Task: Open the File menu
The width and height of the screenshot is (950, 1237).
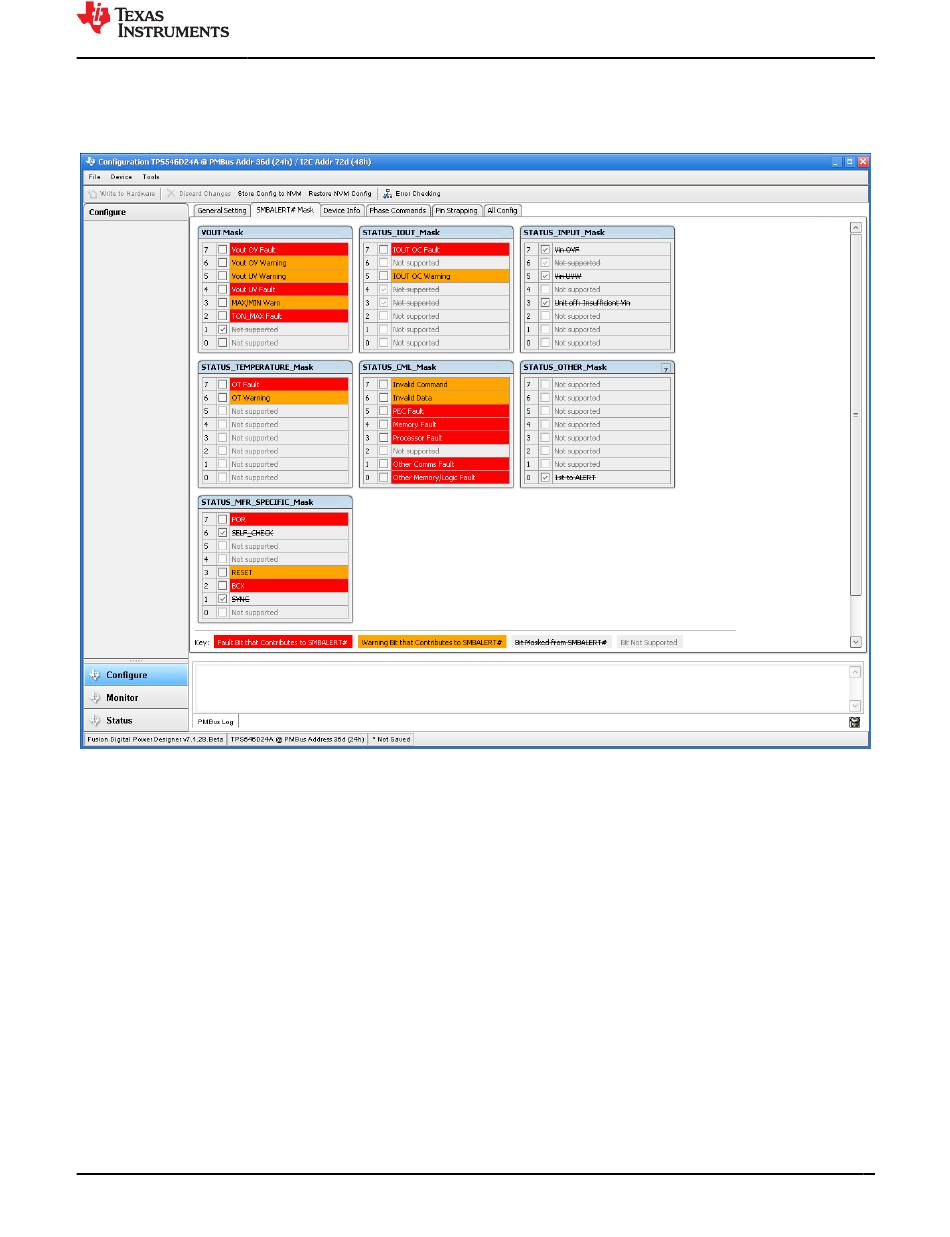Action: coord(93,177)
